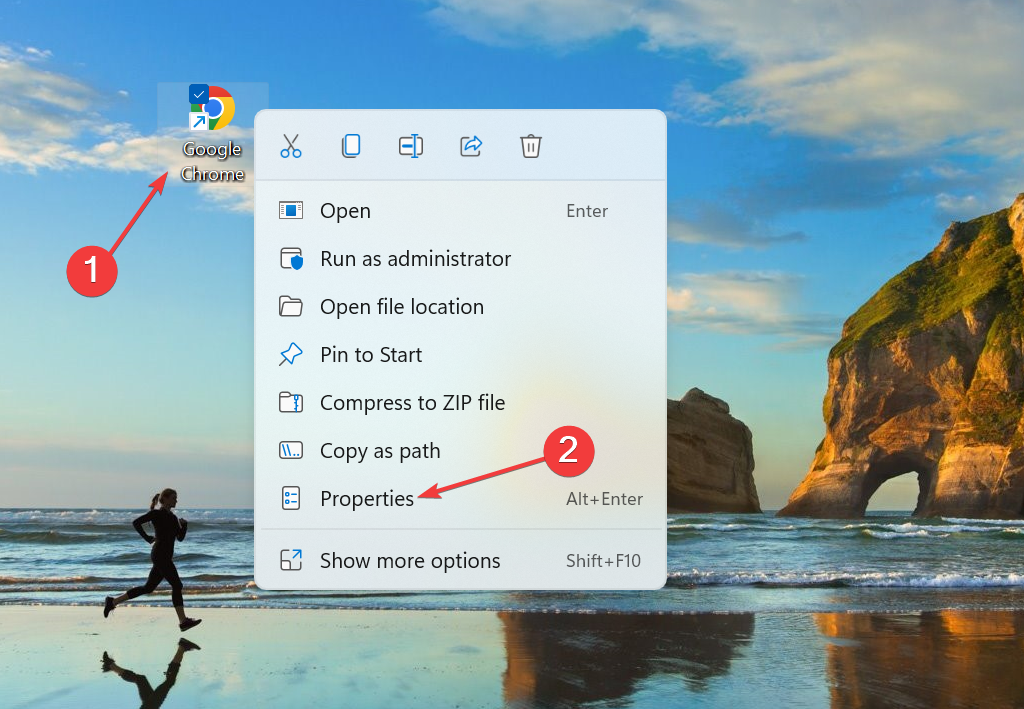Click the Share icon

click(471, 146)
